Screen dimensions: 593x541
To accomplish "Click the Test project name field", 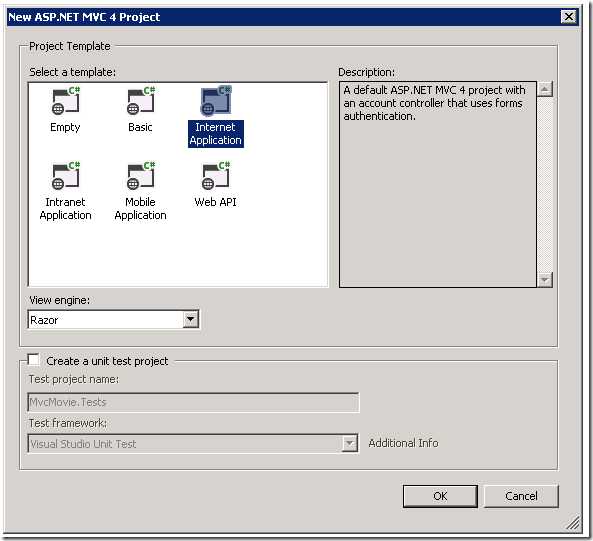I will (193, 402).
